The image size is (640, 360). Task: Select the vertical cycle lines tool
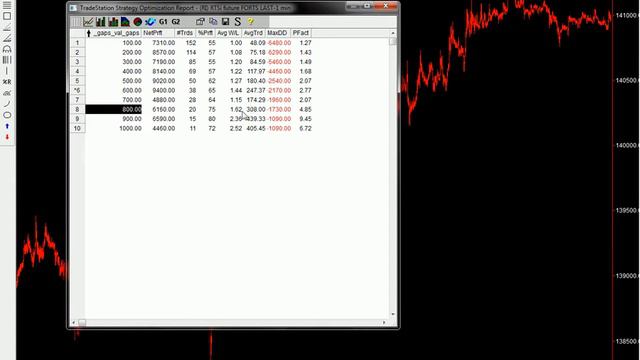coord(7,60)
